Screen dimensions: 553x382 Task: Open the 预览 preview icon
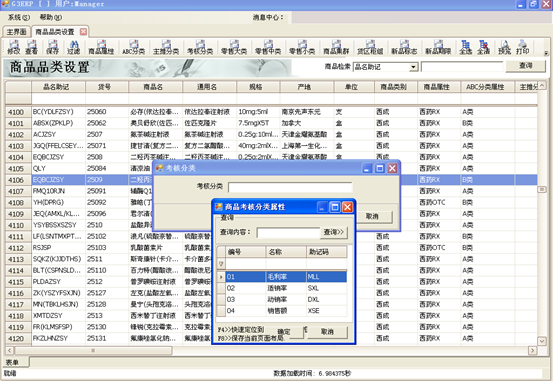(x=504, y=47)
